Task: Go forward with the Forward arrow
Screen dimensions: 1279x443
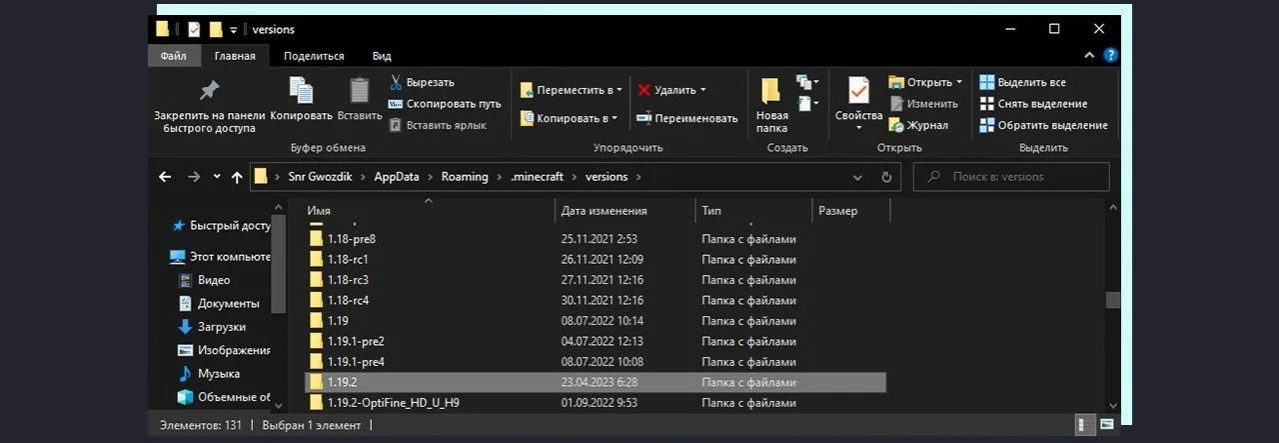Action: [194, 177]
